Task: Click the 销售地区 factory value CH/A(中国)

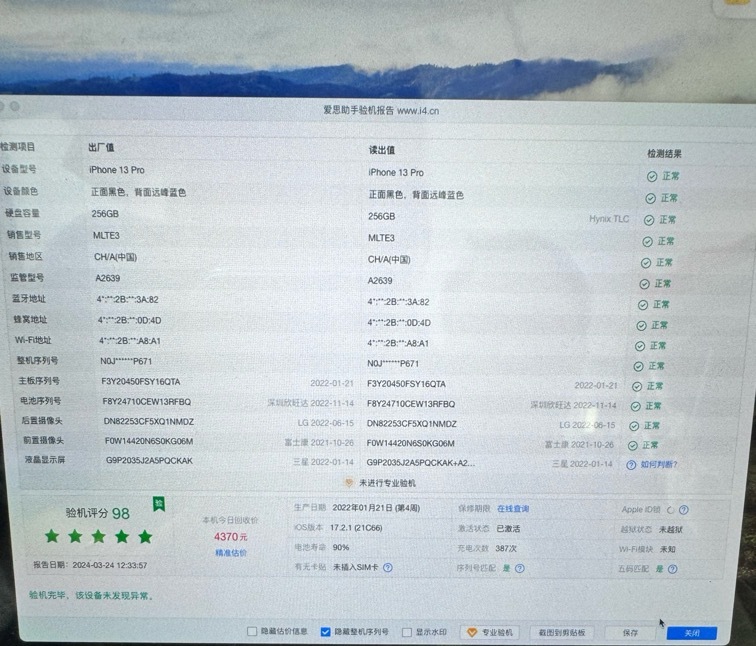Action: [116, 257]
